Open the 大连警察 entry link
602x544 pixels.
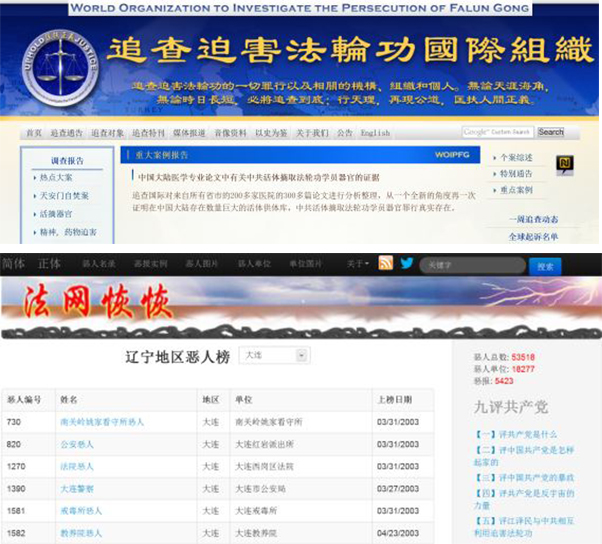(77, 489)
